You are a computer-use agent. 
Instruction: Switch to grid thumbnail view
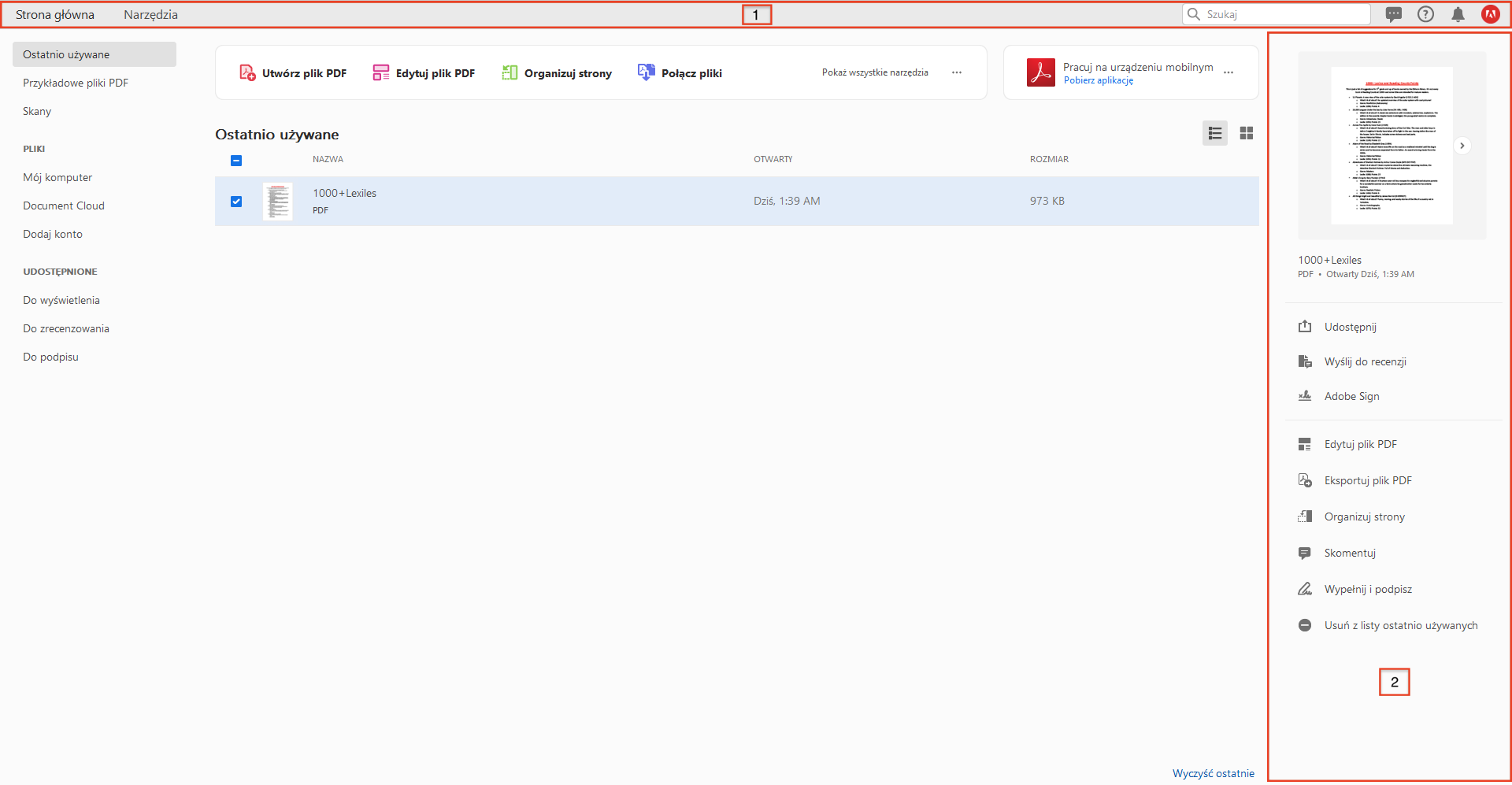1247,133
